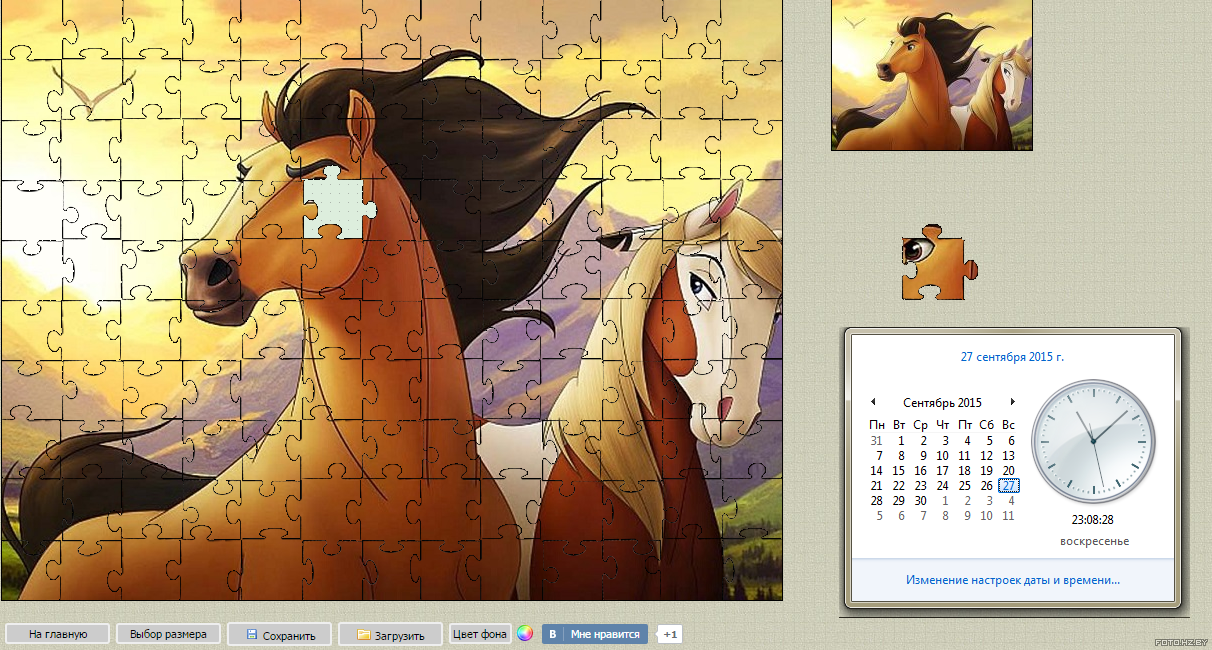Select date 15 in the calendar
Screen dimensions: 1212x650
pyautogui.click(x=899, y=471)
